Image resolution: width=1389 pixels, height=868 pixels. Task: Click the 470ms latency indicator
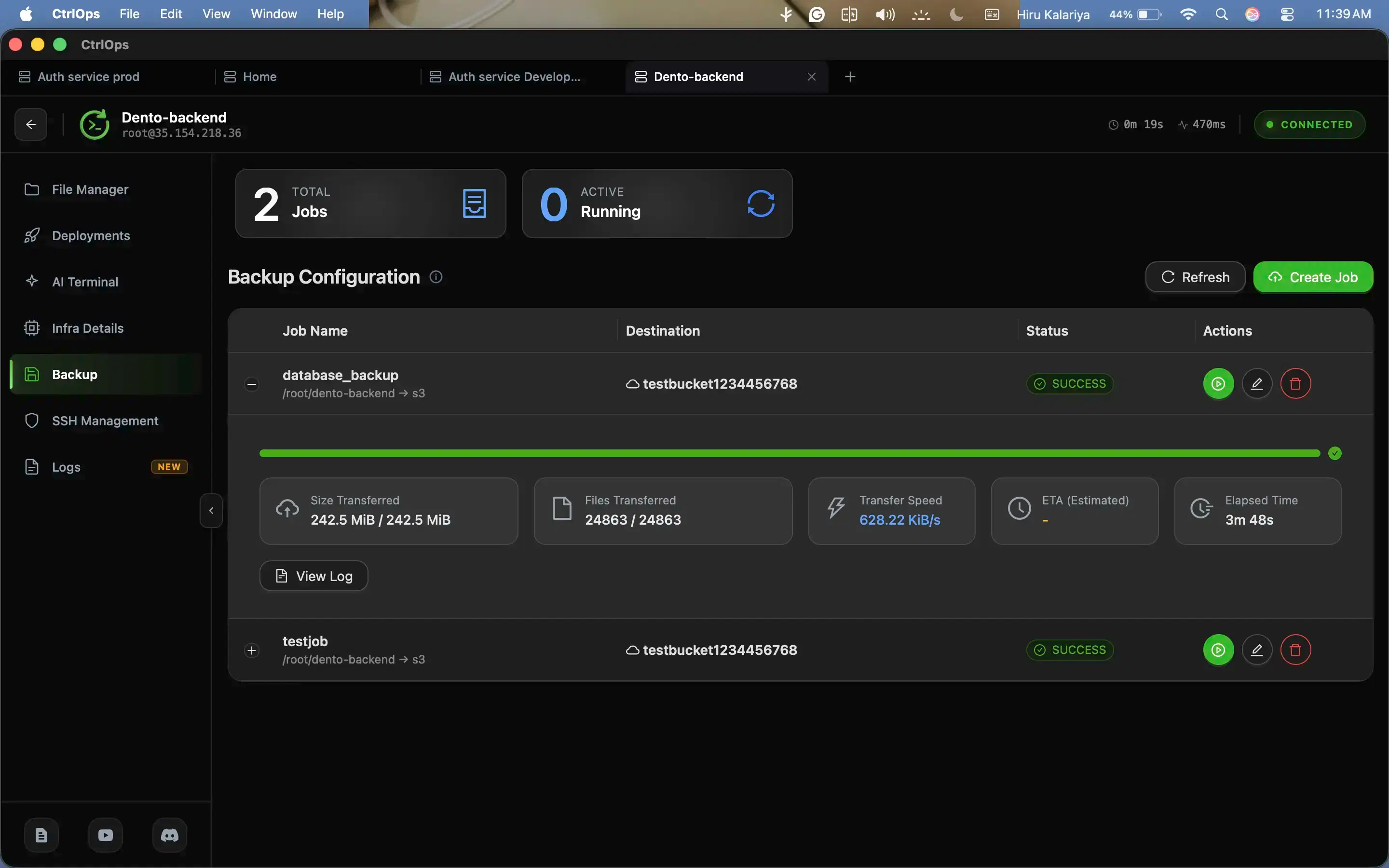coord(1202,124)
